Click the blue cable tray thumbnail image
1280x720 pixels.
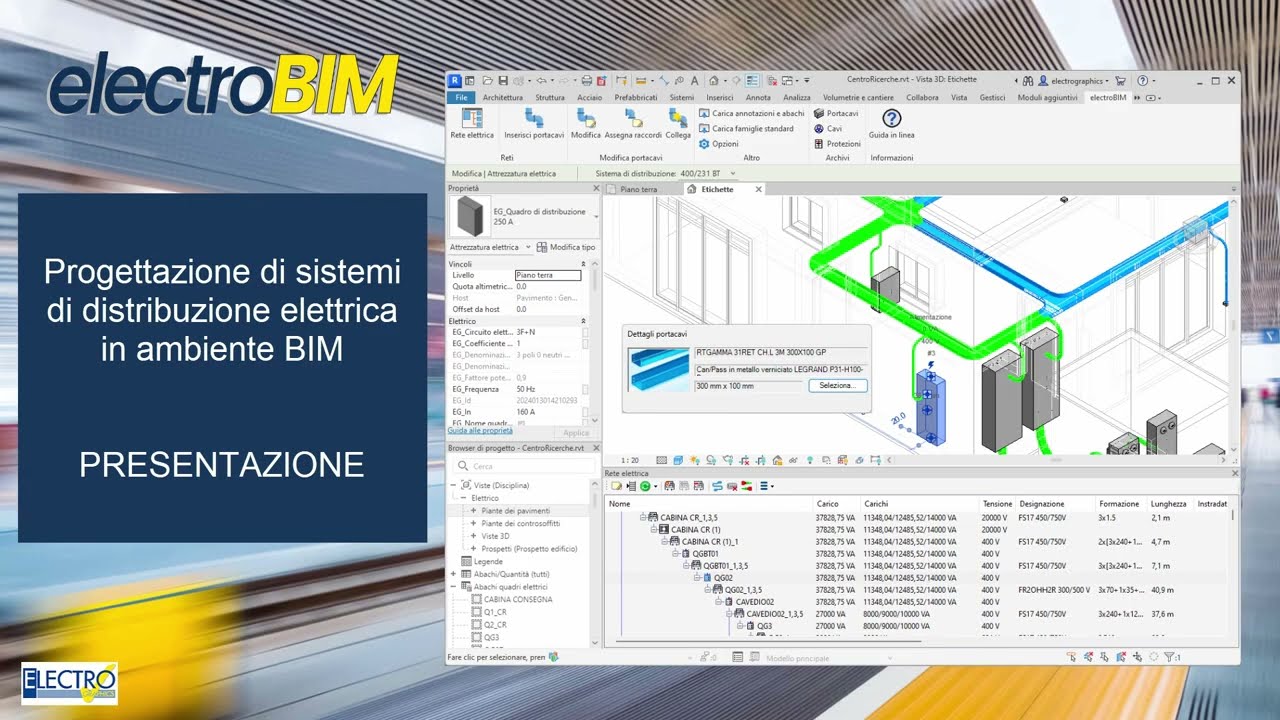[659, 369]
